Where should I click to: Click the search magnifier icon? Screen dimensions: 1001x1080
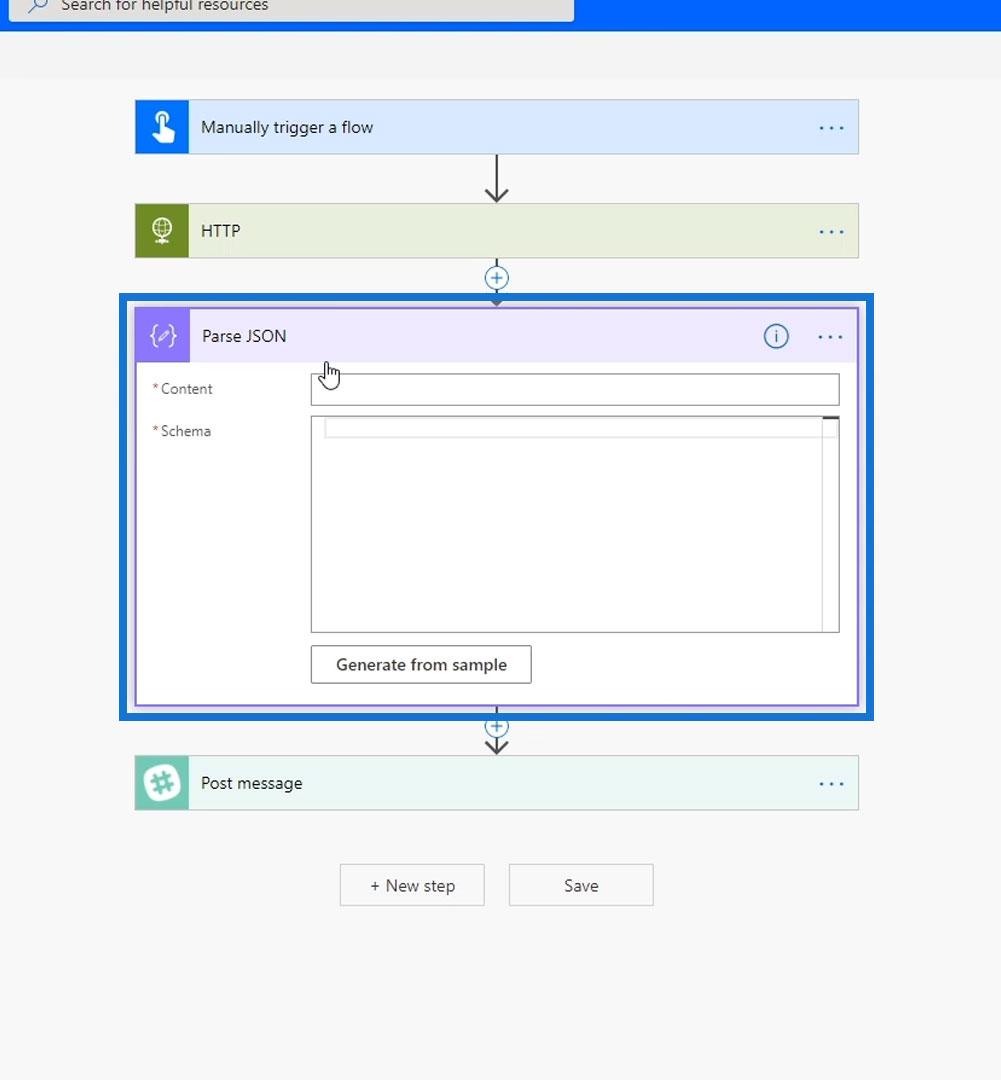coord(38,6)
